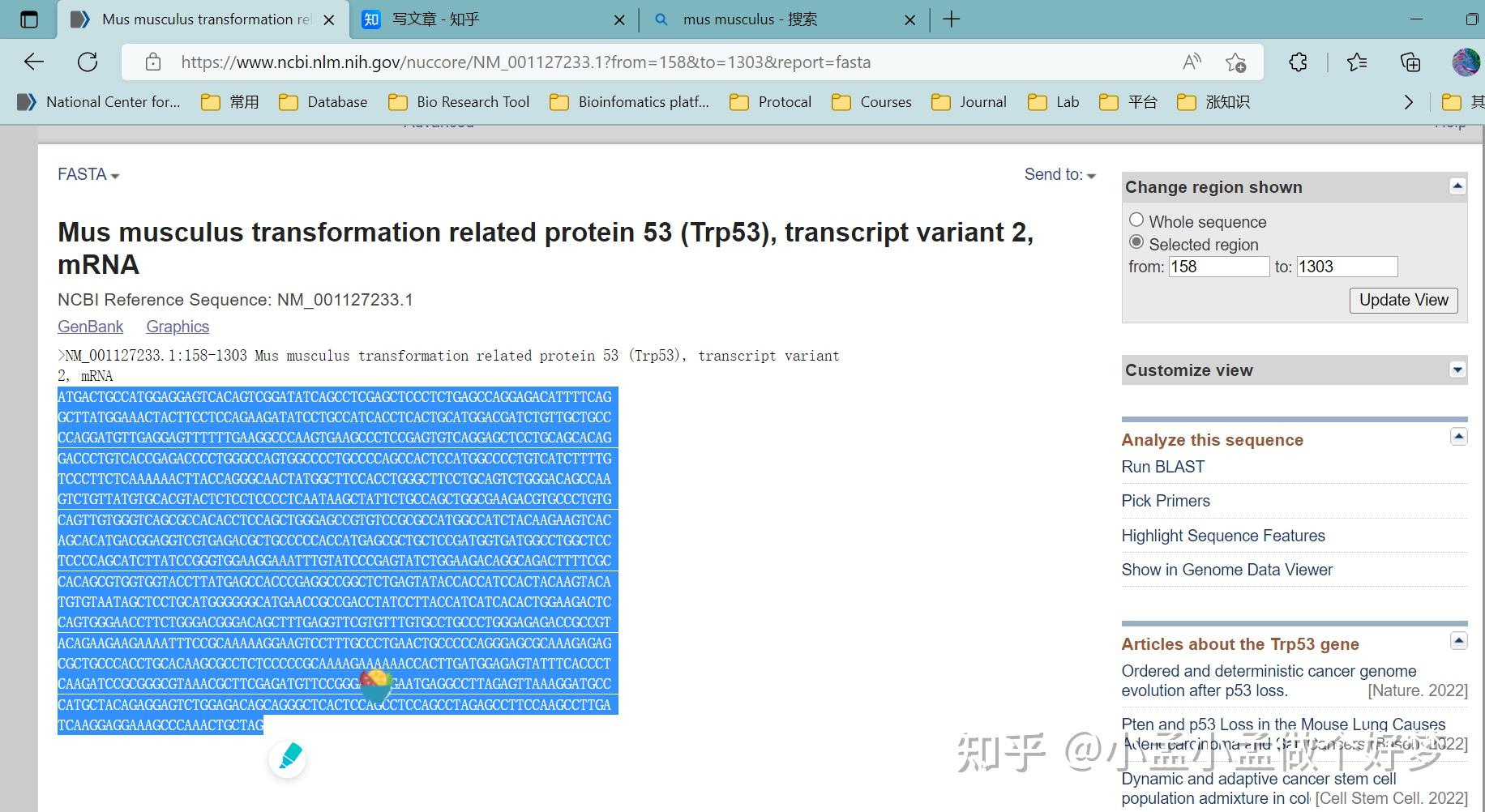Select the Whole sequence radio button

tap(1136, 220)
